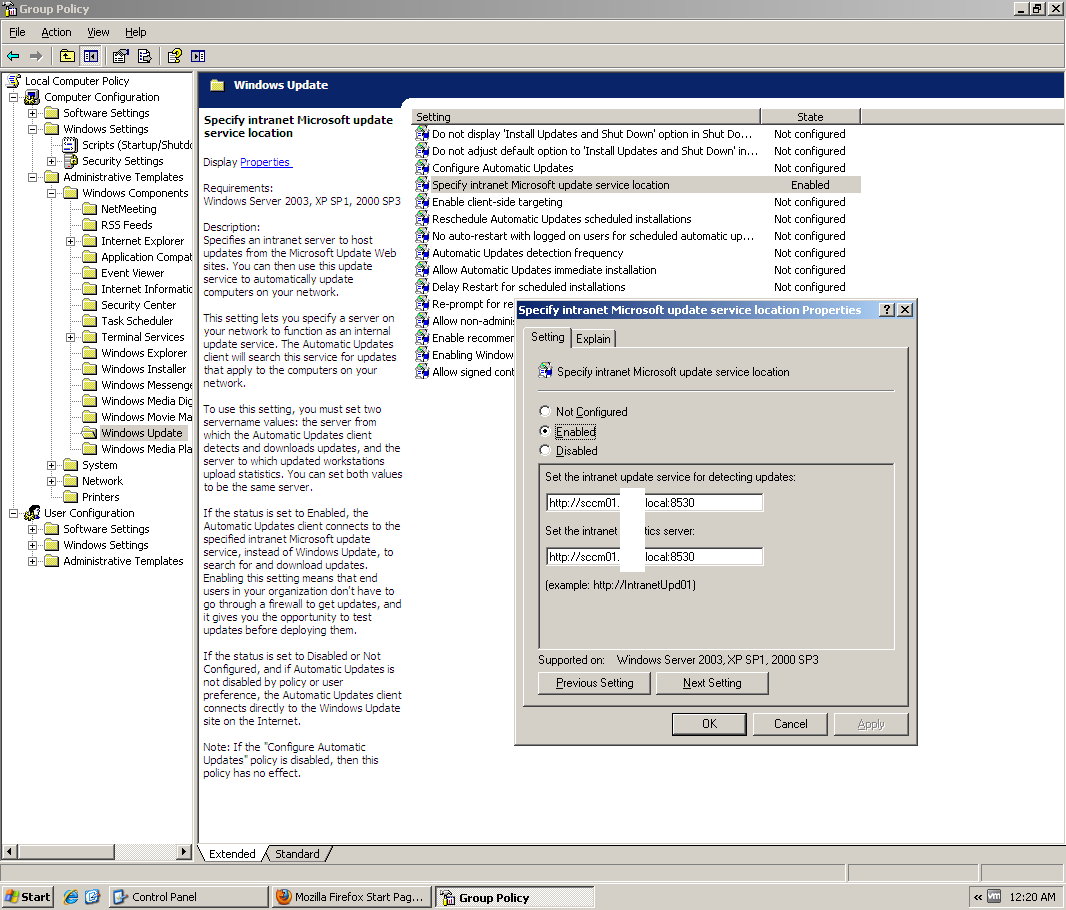Switch to the Explain tab

pos(593,338)
